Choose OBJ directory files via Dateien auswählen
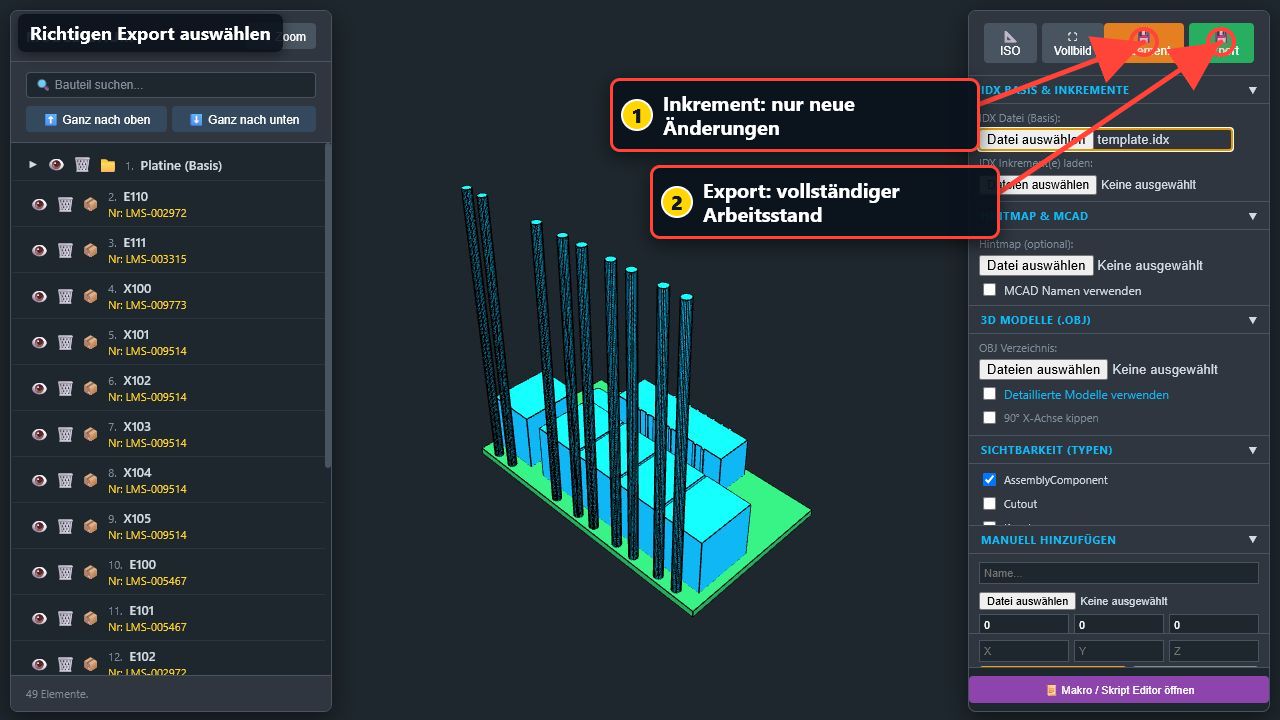1280x720 pixels. click(x=1043, y=369)
